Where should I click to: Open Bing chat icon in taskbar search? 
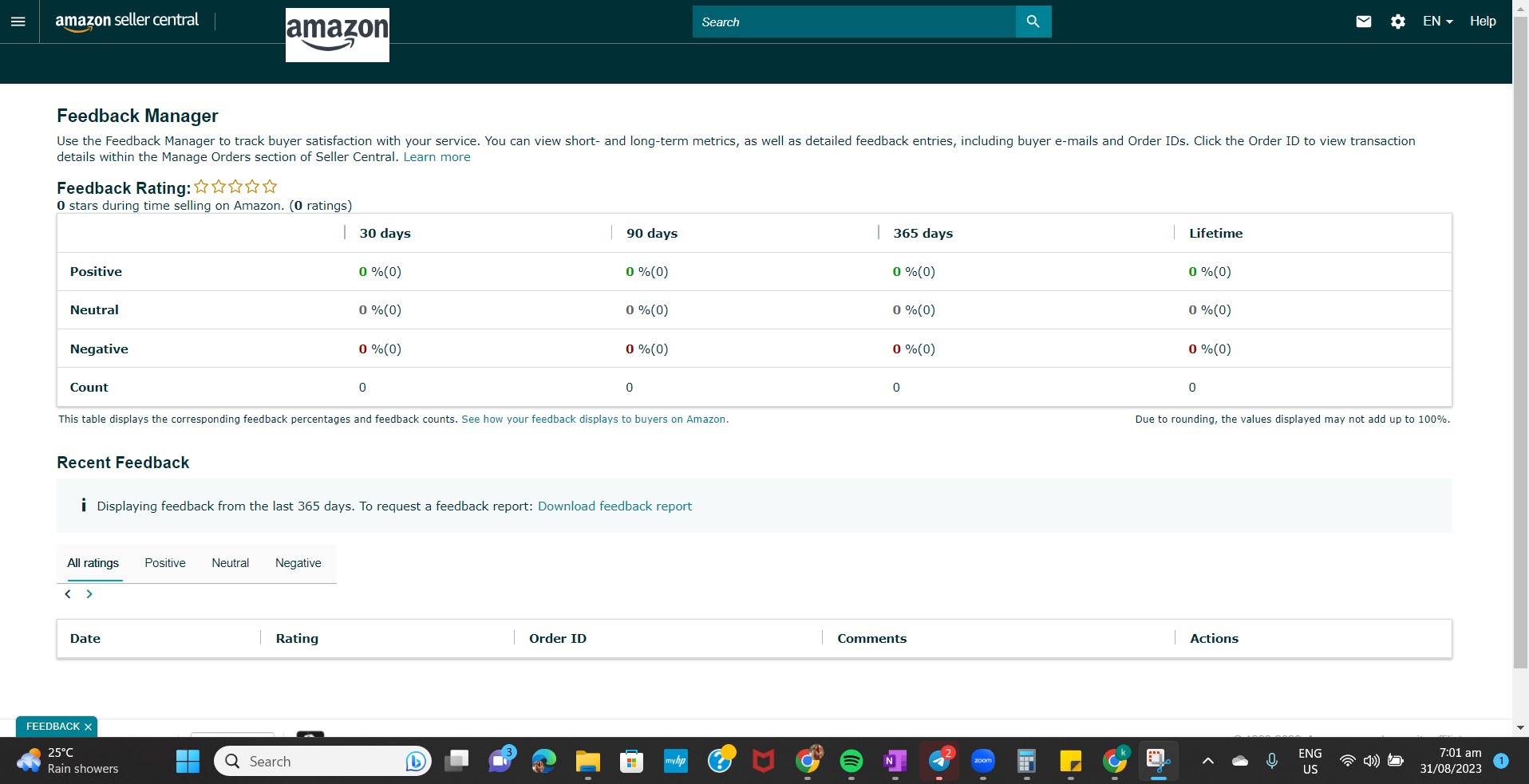pos(415,762)
